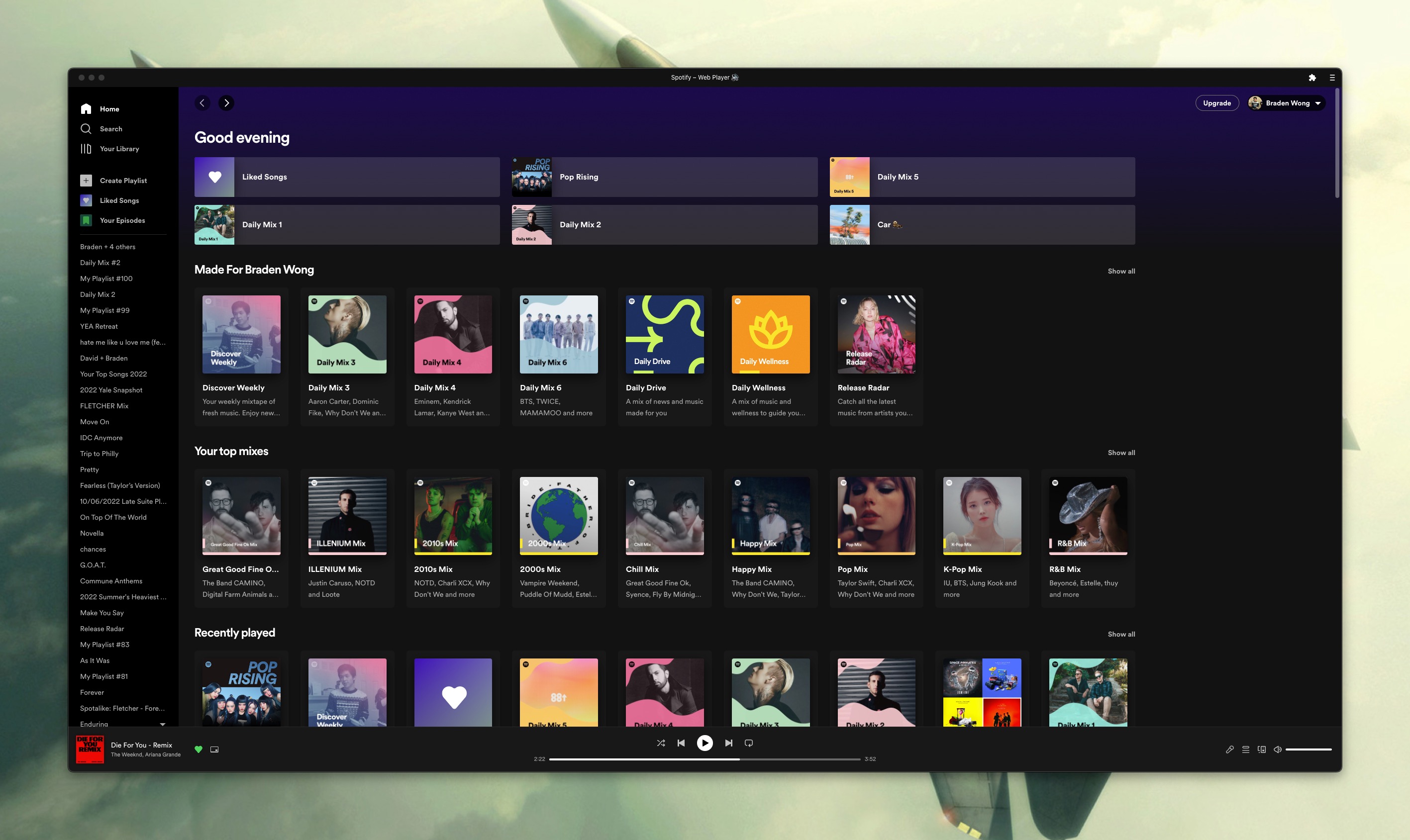Go to previous track
The width and height of the screenshot is (1410, 840).
(x=681, y=743)
